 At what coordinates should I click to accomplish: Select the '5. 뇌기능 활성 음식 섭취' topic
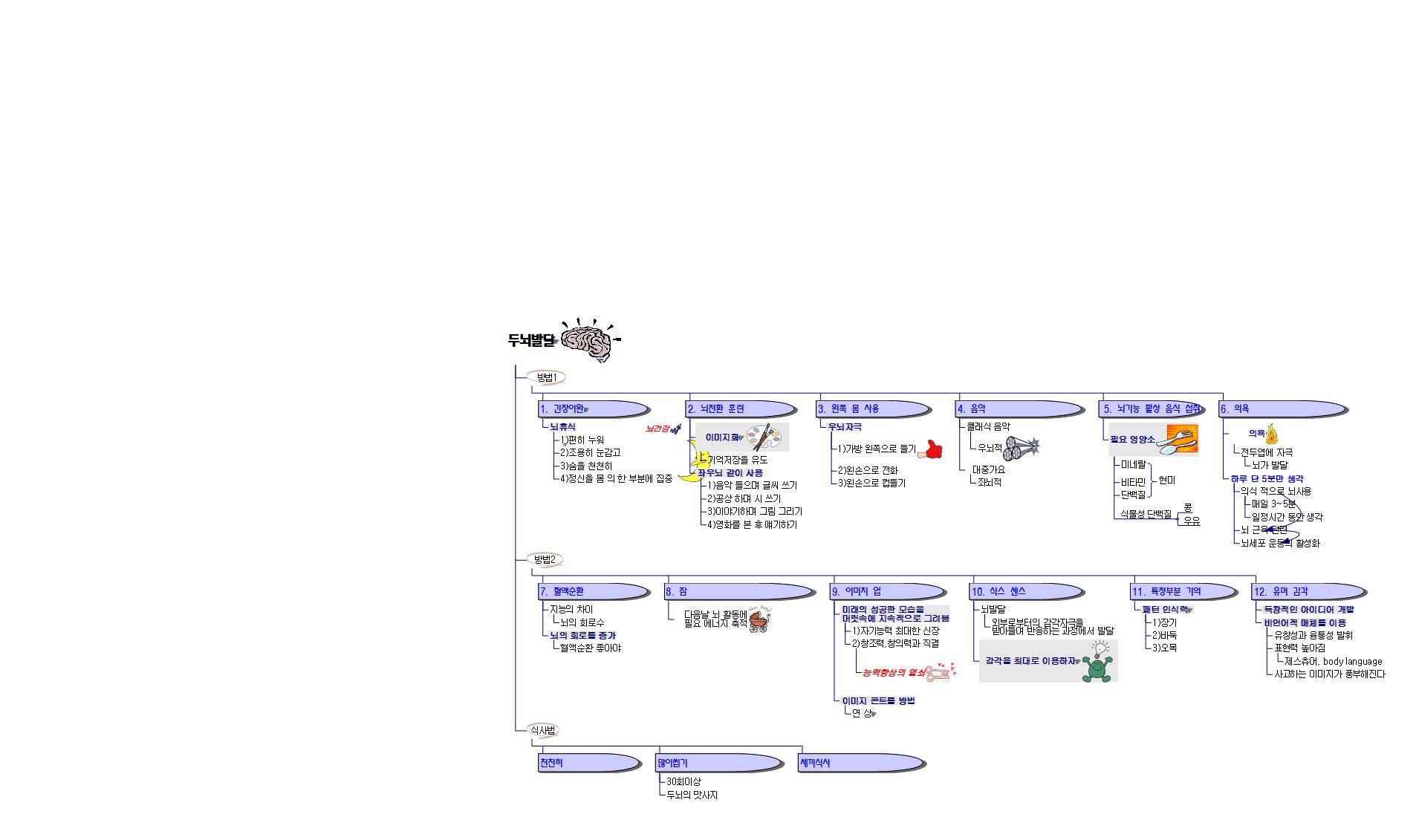(1151, 408)
